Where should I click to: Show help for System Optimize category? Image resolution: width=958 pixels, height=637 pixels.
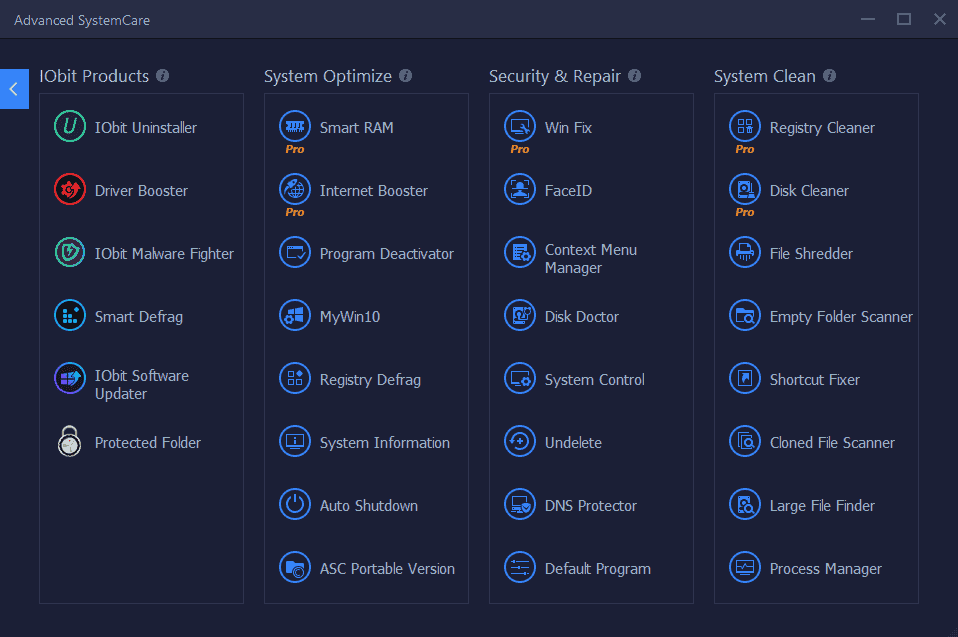(405, 76)
